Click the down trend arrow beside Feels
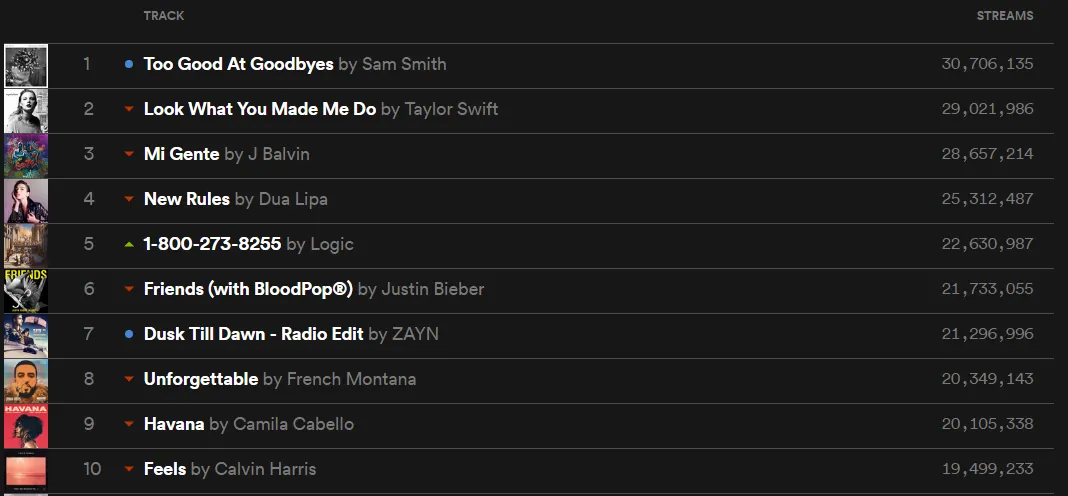Image resolution: width=1068 pixels, height=496 pixels. tap(129, 469)
